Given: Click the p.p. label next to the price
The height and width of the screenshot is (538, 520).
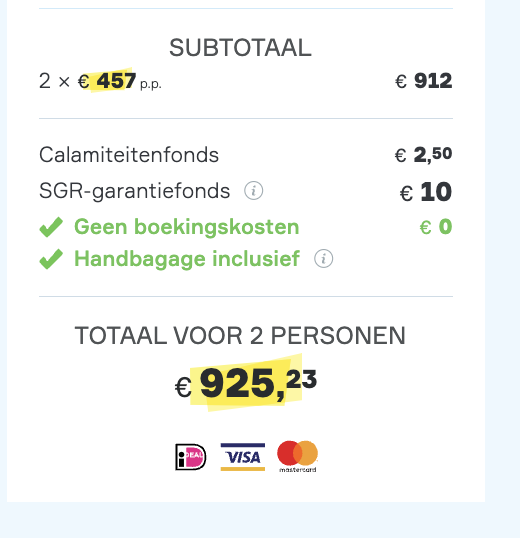Looking at the screenshot, I should 151,84.
